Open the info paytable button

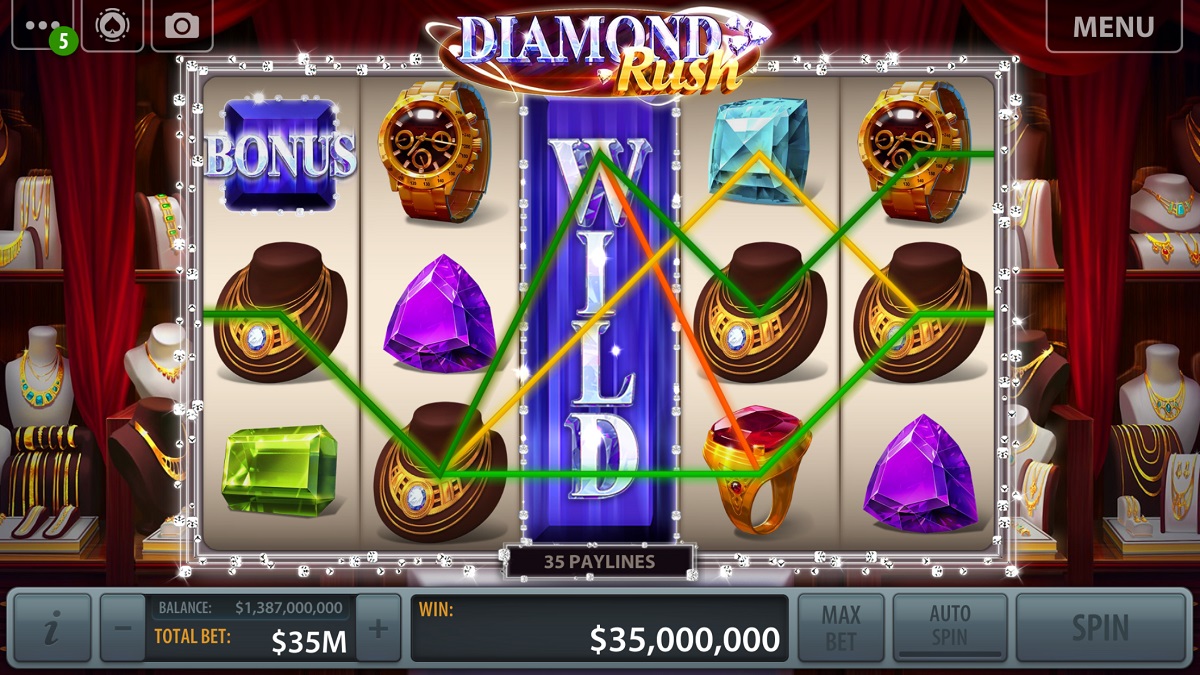(52, 628)
